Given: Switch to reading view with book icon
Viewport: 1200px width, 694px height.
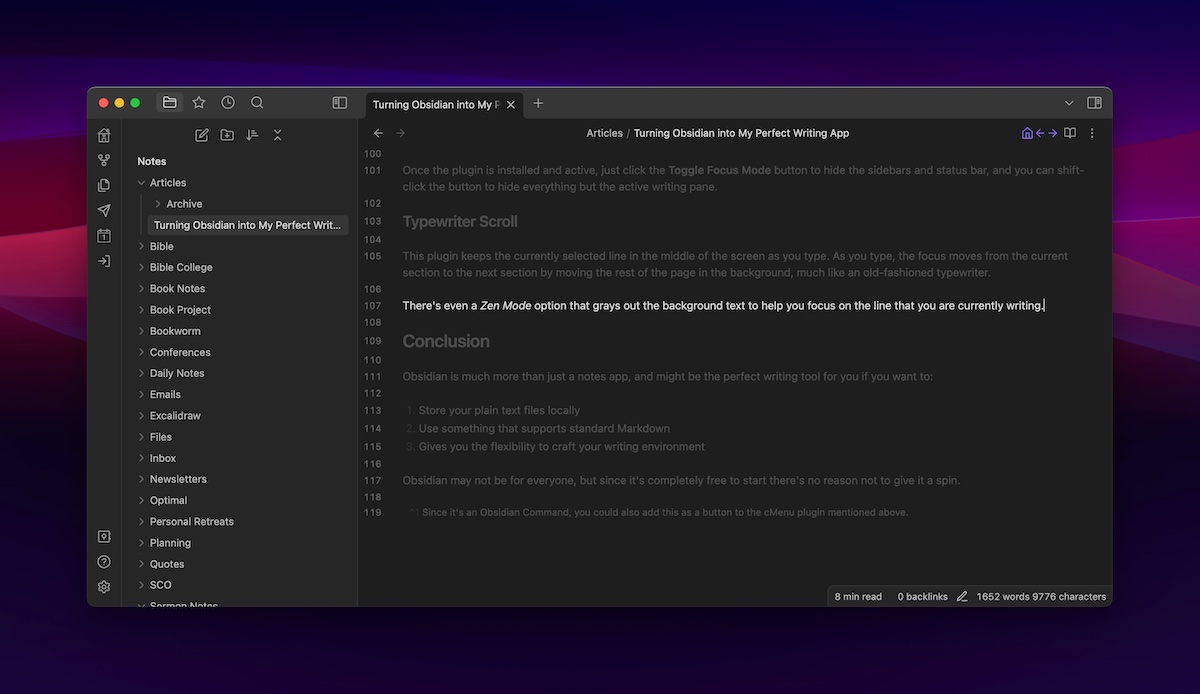Looking at the screenshot, I should pos(1070,133).
